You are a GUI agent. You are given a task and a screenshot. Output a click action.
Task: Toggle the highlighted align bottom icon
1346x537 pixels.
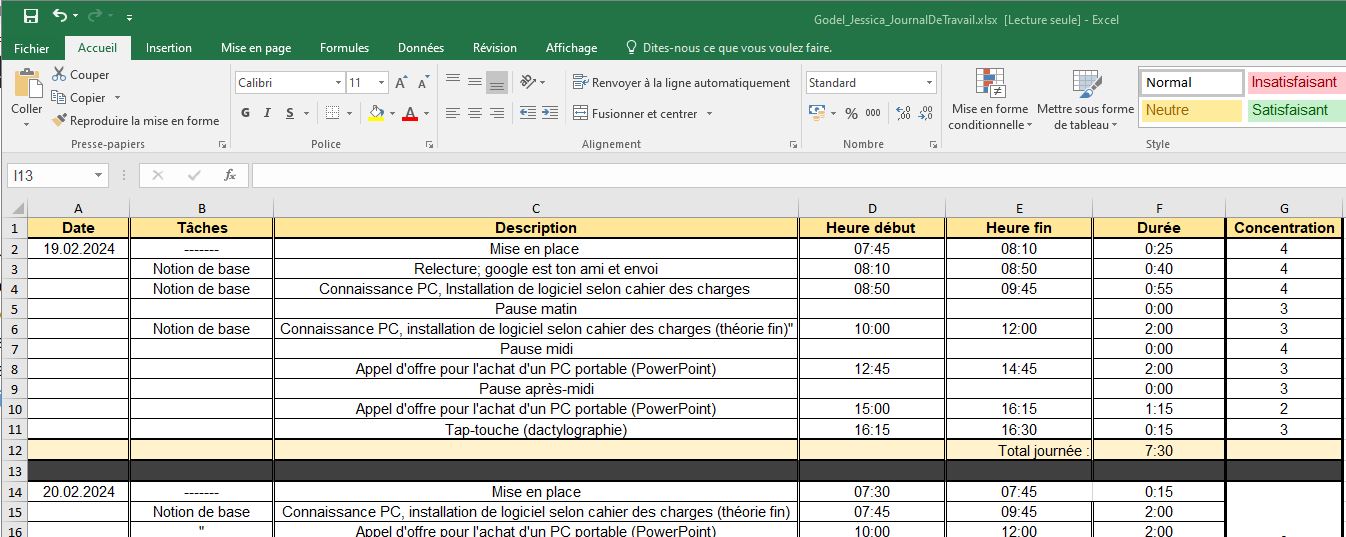pyautogui.click(x=497, y=82)
